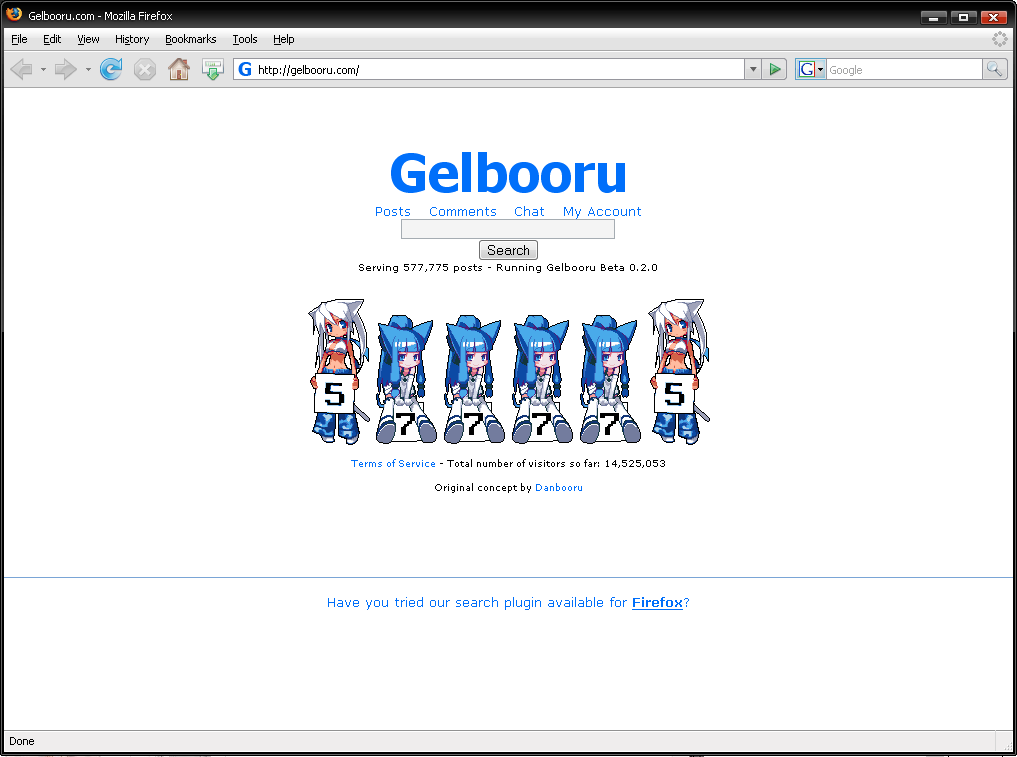Expand the back history dropdown arrow
1017x757 pixels.
point(43,69)
